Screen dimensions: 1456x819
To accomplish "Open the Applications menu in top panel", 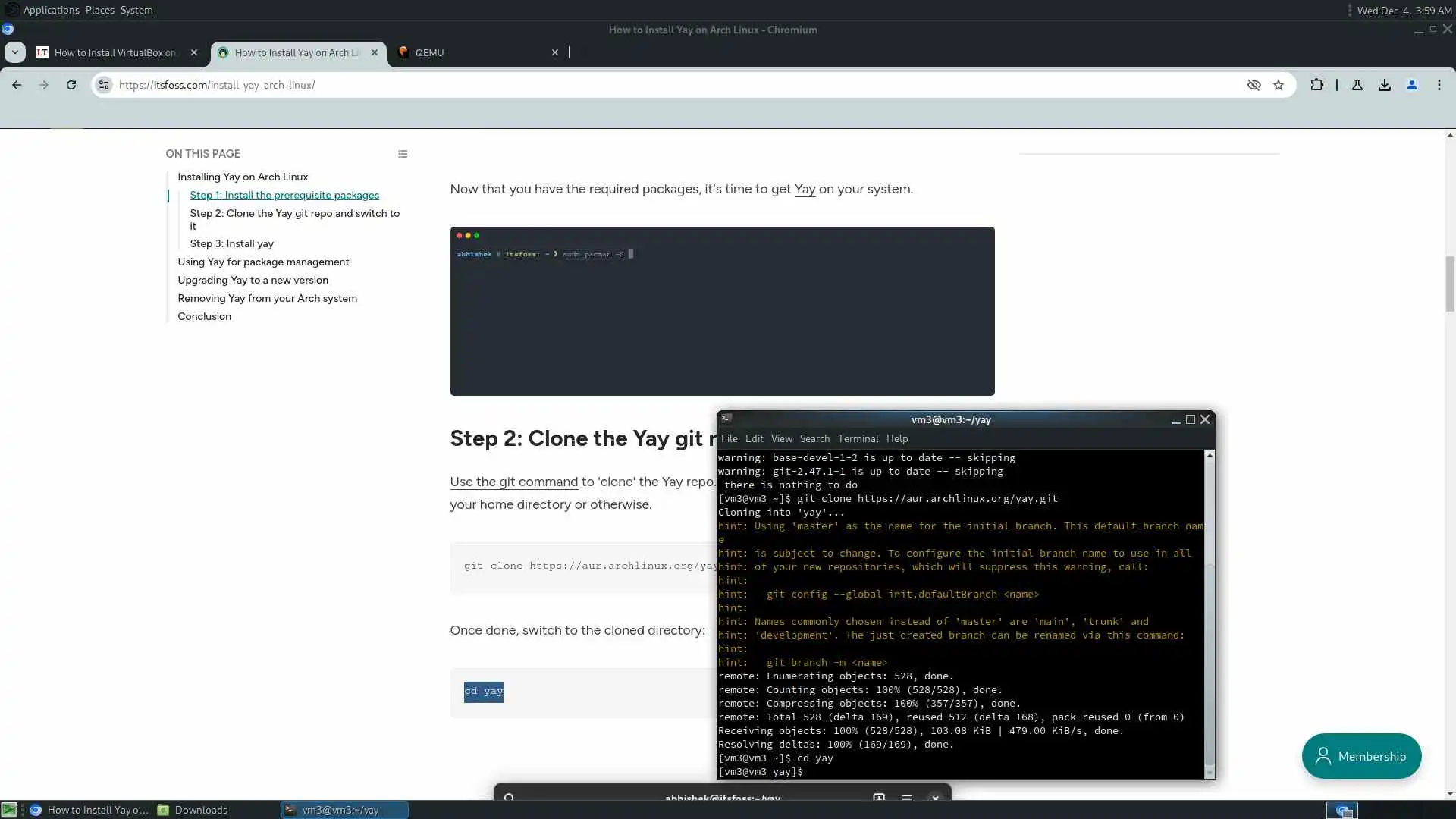I will coord(51,10).
